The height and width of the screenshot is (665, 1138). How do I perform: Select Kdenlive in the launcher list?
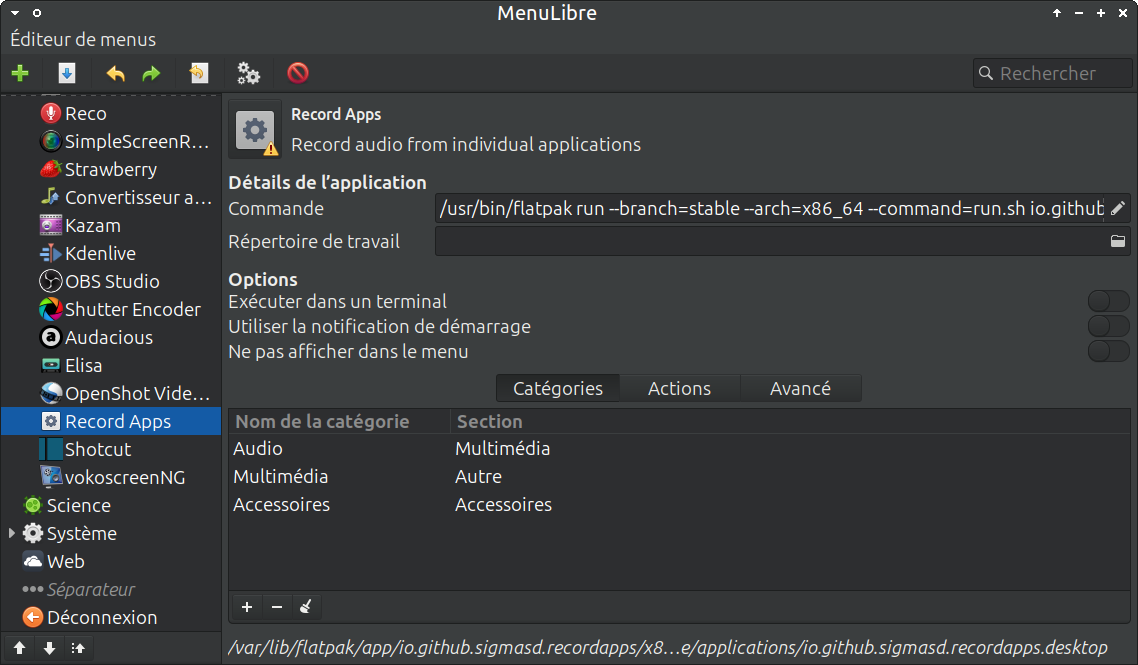pyautogui.click(x=111, y=253)
